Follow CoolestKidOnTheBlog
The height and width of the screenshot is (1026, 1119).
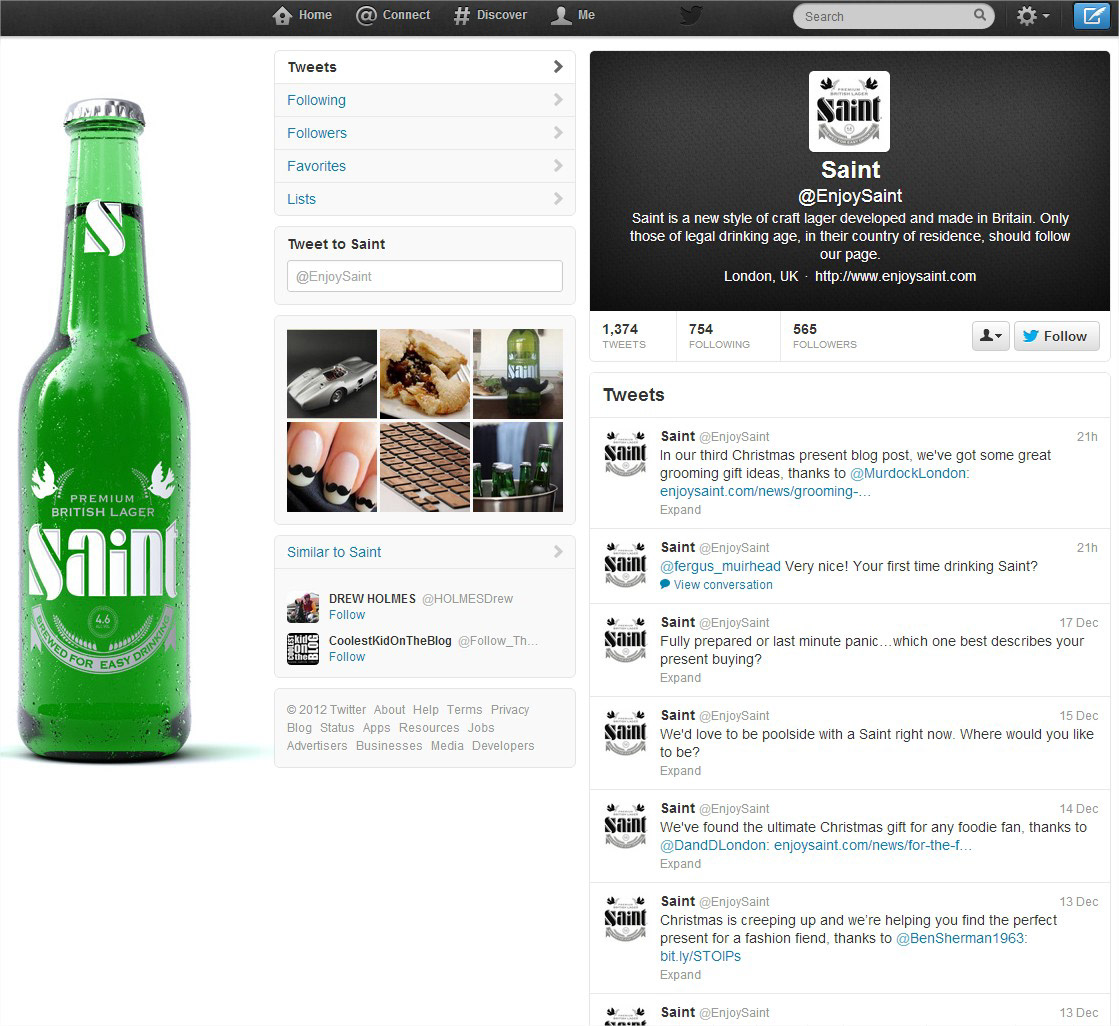347,657
